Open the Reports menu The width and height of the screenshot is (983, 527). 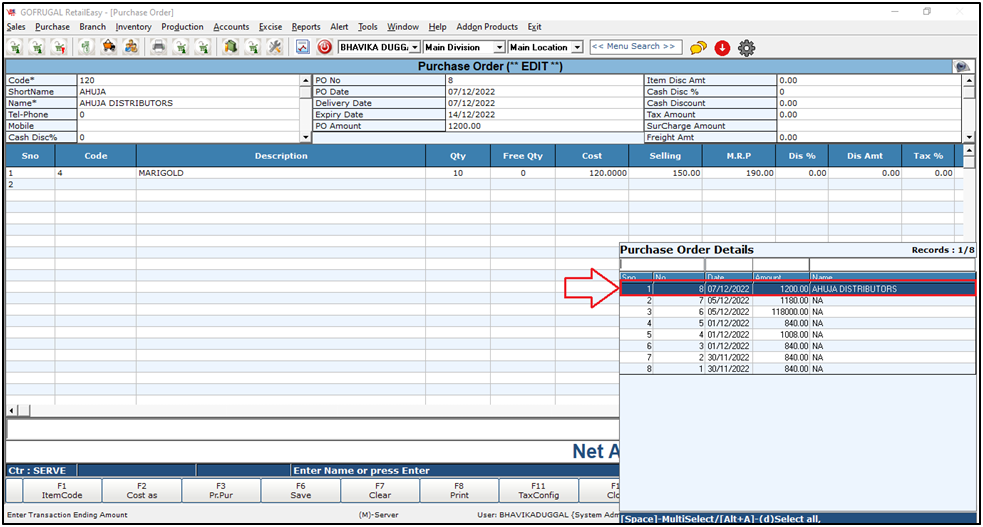pyautogui.click(x=306, y=27)
